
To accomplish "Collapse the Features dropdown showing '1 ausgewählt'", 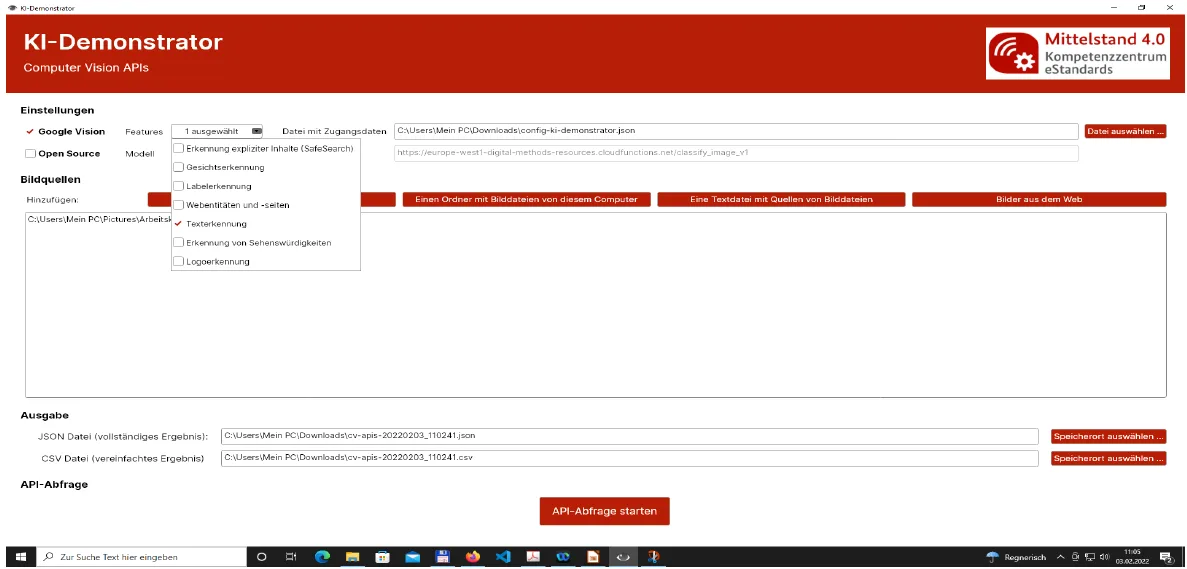I will pyautogui.click(x=217, y=131).
